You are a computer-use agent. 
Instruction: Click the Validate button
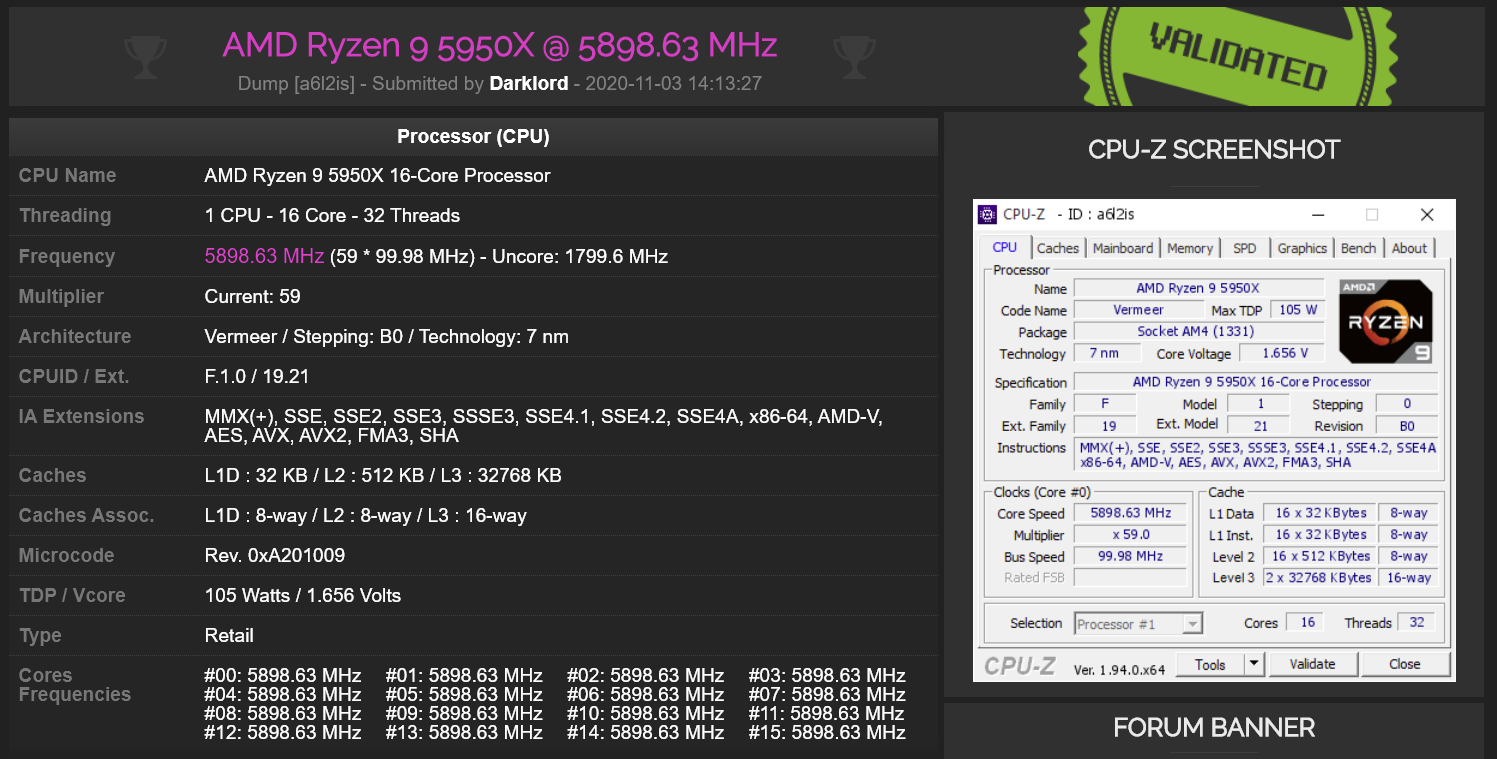pyautogui.click(x=1312, y=664)
